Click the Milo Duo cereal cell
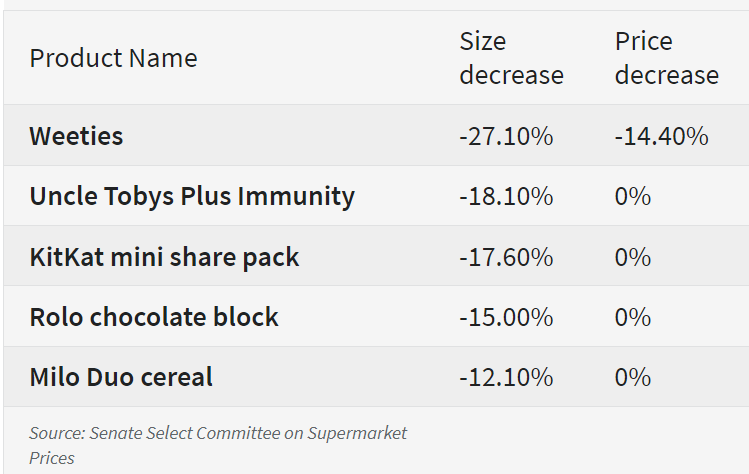This screenshot has height=474, width=749. 121,377
